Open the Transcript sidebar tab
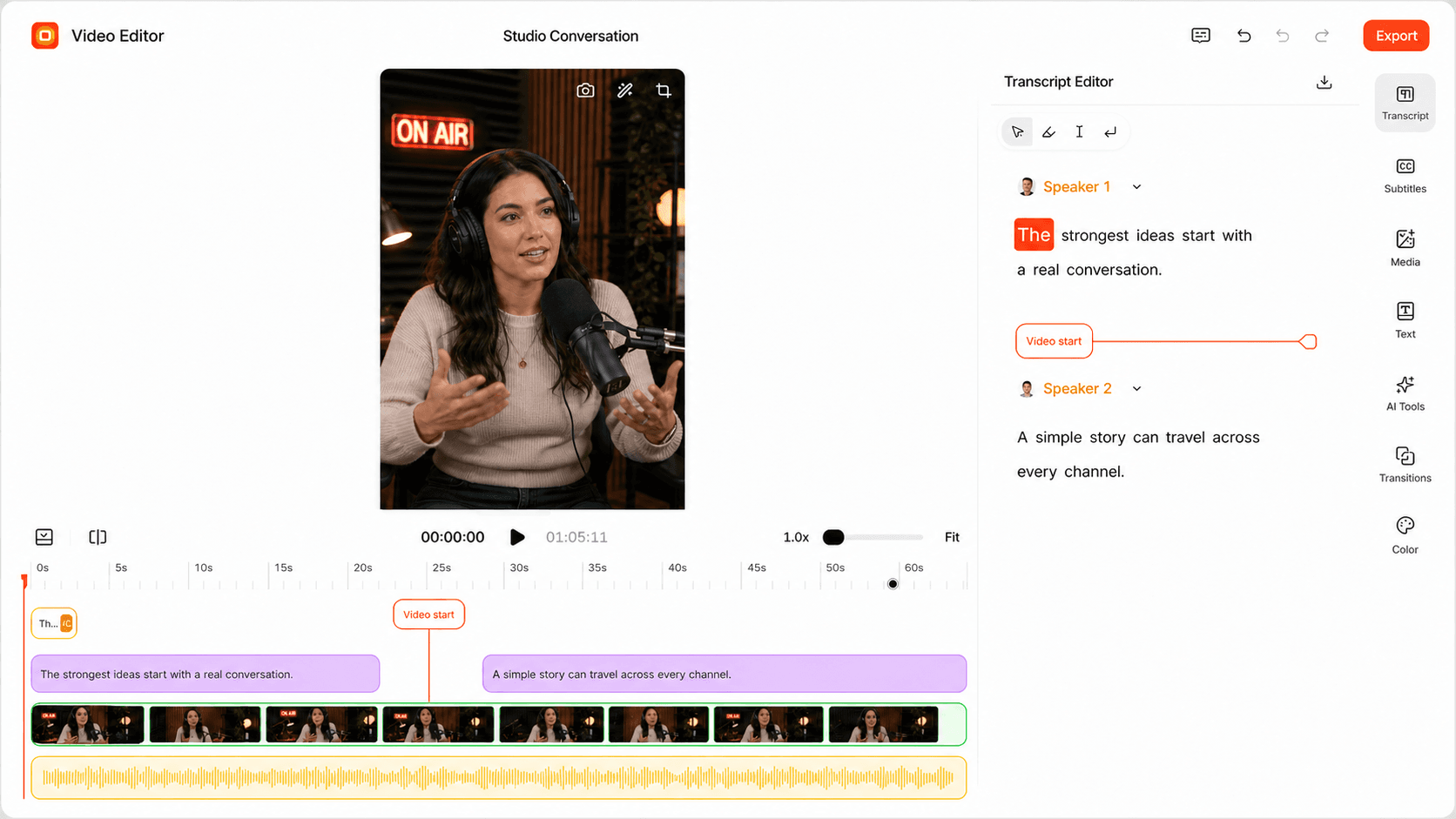 1405,103
